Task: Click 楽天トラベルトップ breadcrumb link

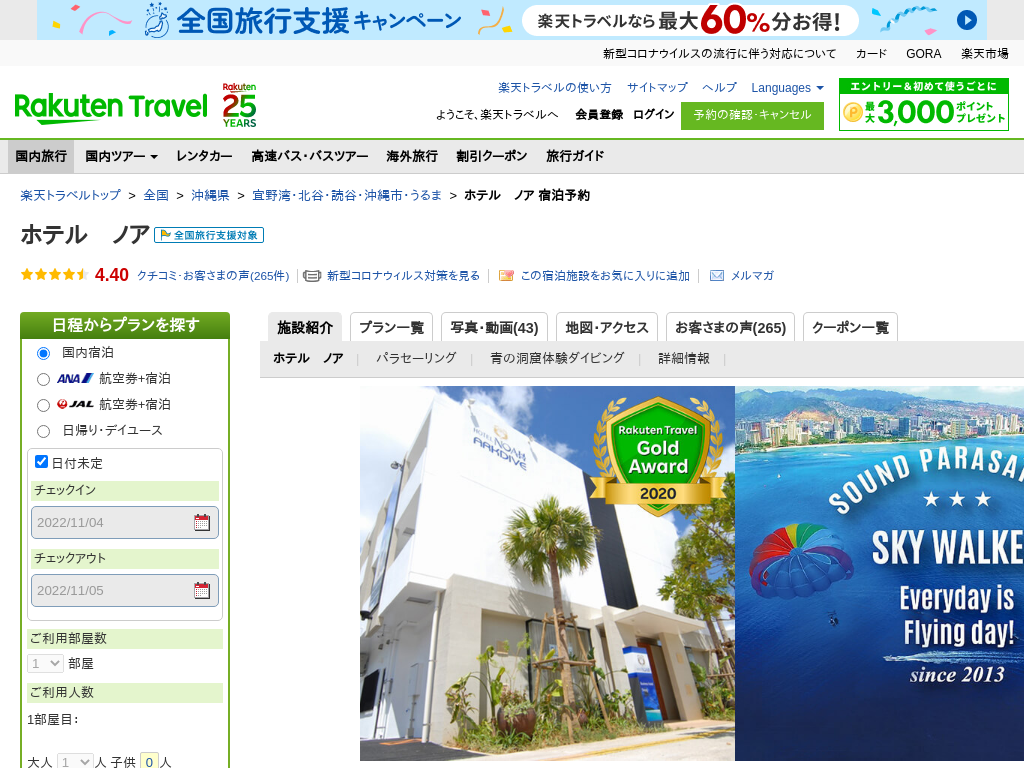Action: [71, 195]
